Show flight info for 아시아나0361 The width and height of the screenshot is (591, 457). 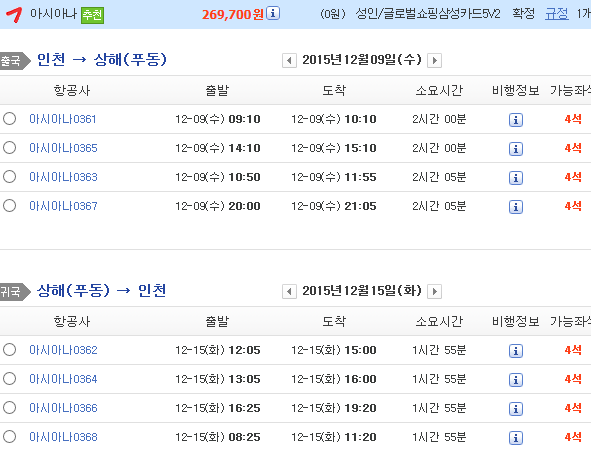516,120
